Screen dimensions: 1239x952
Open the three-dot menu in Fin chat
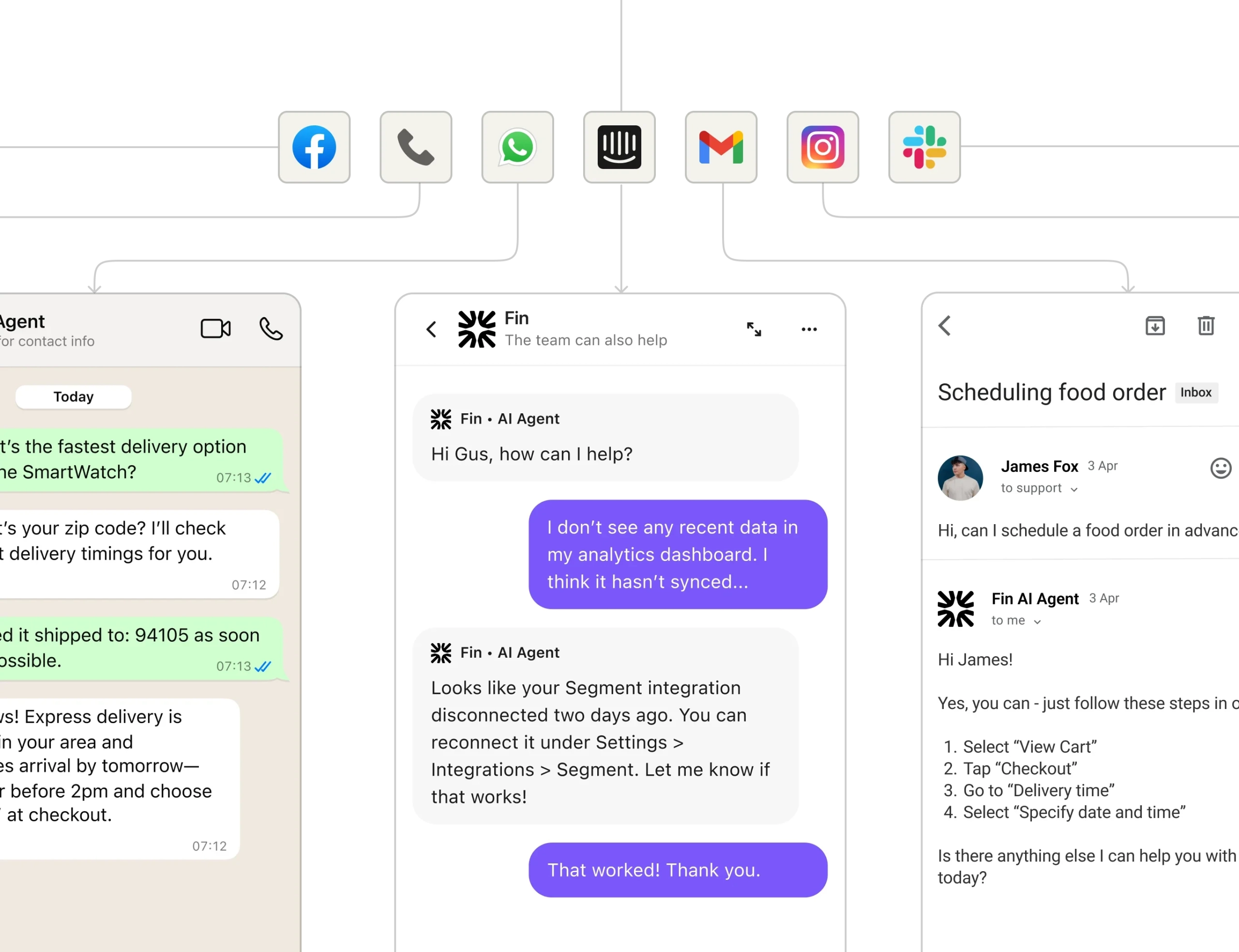click(809, 329)
